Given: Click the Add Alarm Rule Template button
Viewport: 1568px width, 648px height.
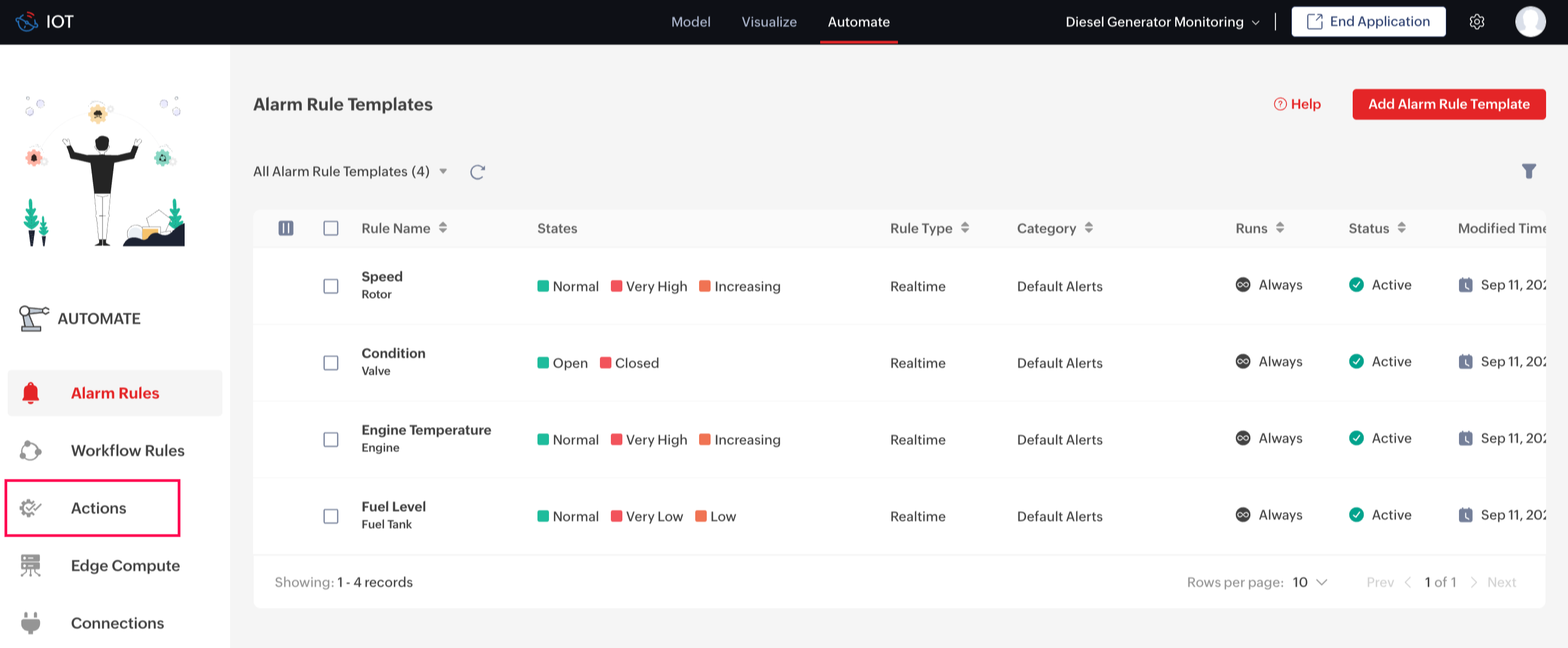Looking at the screenshot, I should [1448, 104].
